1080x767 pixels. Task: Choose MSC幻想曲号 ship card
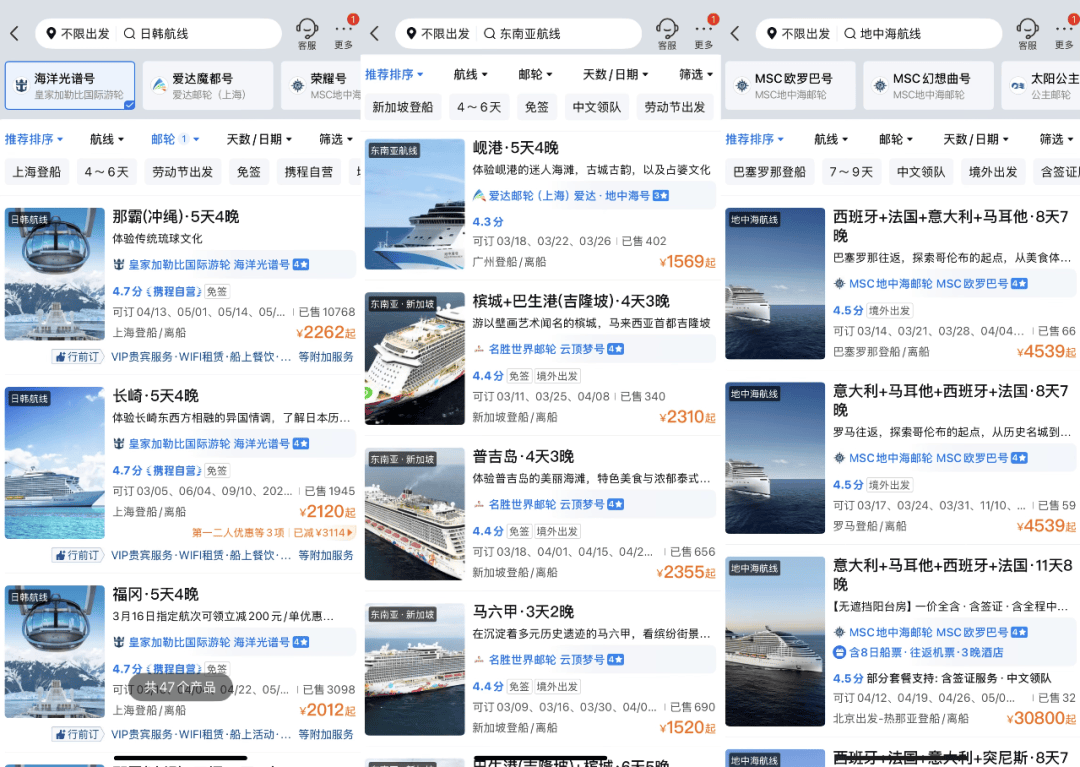point(929,86)
